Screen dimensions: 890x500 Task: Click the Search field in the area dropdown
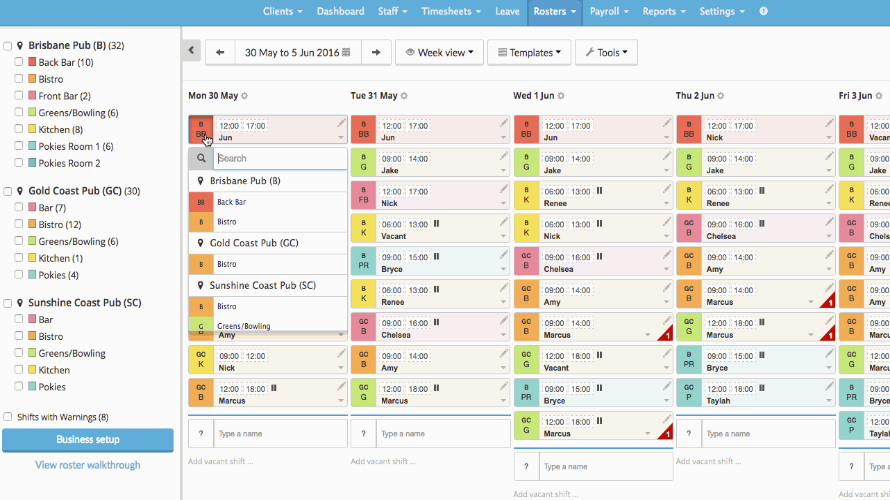(280, 158)
